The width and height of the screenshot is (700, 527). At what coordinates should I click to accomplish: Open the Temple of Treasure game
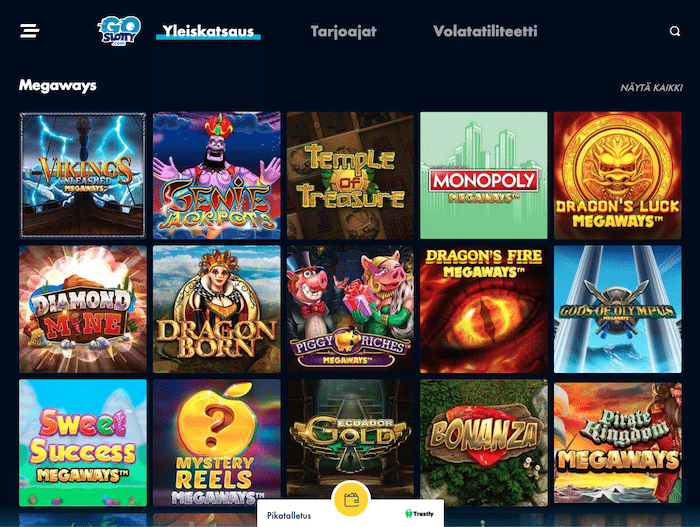[350, 175]
